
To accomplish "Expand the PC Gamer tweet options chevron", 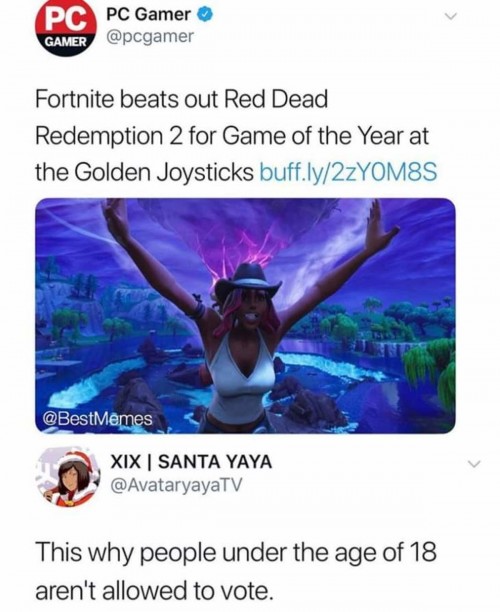I will [x=451, y=16].
